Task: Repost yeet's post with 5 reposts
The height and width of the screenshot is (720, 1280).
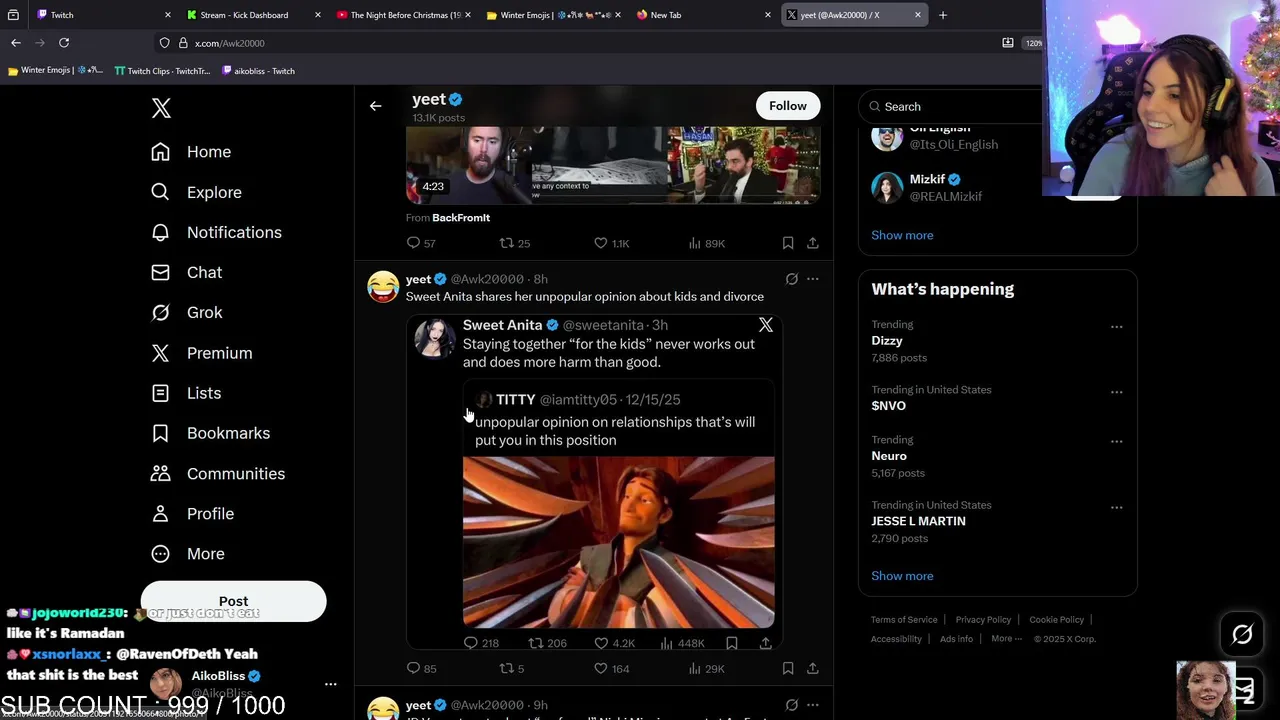Action: coord(512,668)
